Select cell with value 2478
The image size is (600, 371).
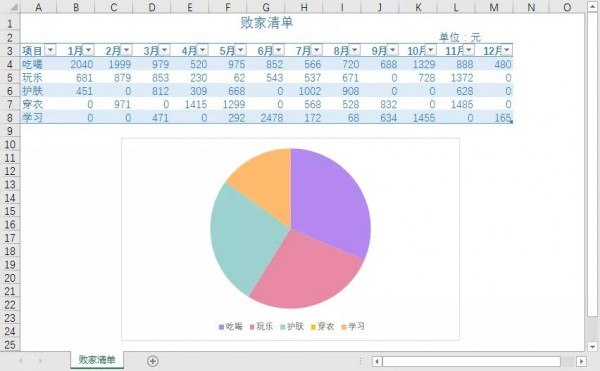(x=266, y=117)
